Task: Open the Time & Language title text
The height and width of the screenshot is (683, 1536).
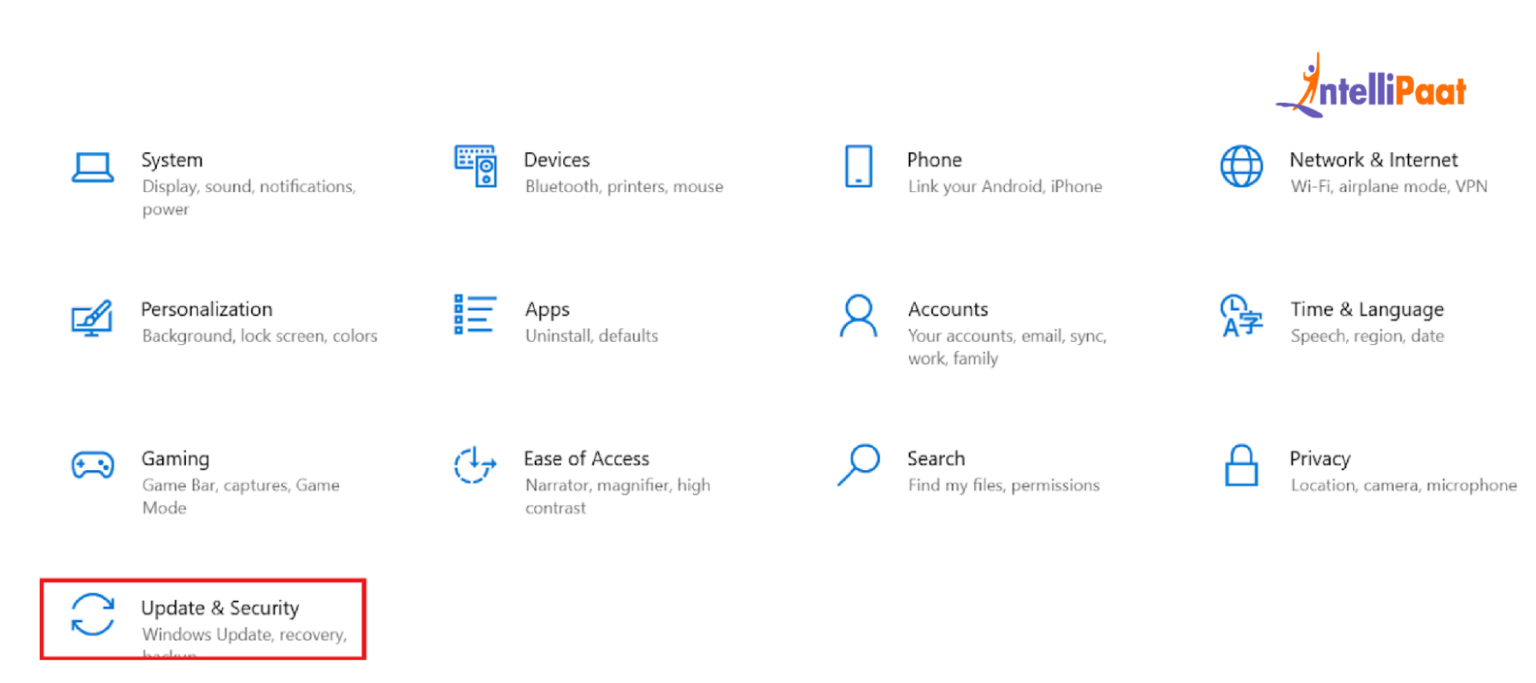Action: [x=1366, y=310]
